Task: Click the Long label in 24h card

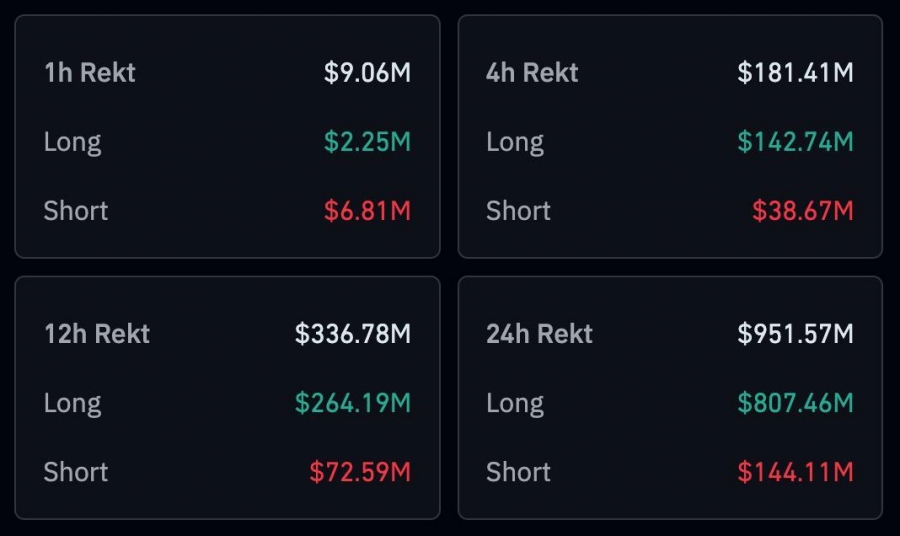Action: pos(515,404)
